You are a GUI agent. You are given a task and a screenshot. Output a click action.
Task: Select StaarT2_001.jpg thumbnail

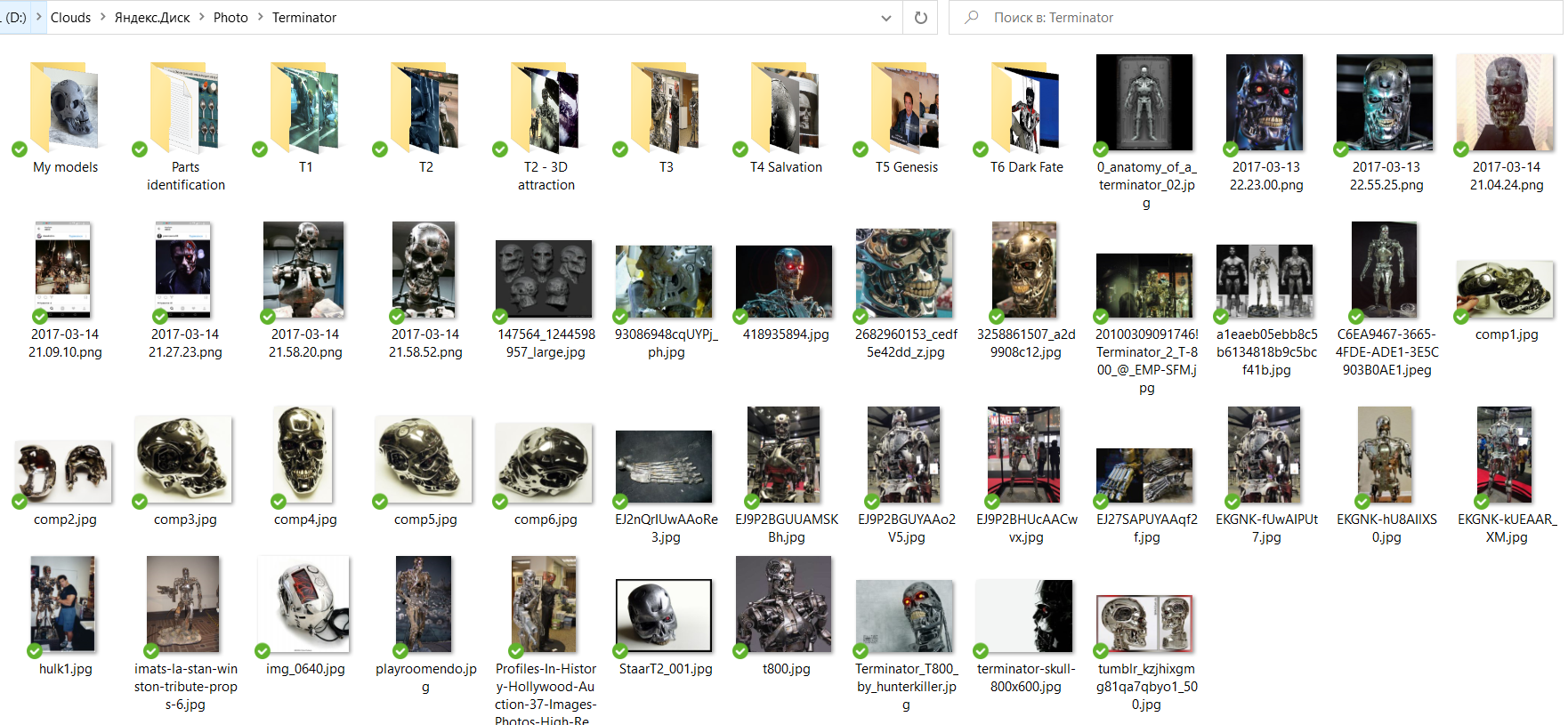click(664, 616)
